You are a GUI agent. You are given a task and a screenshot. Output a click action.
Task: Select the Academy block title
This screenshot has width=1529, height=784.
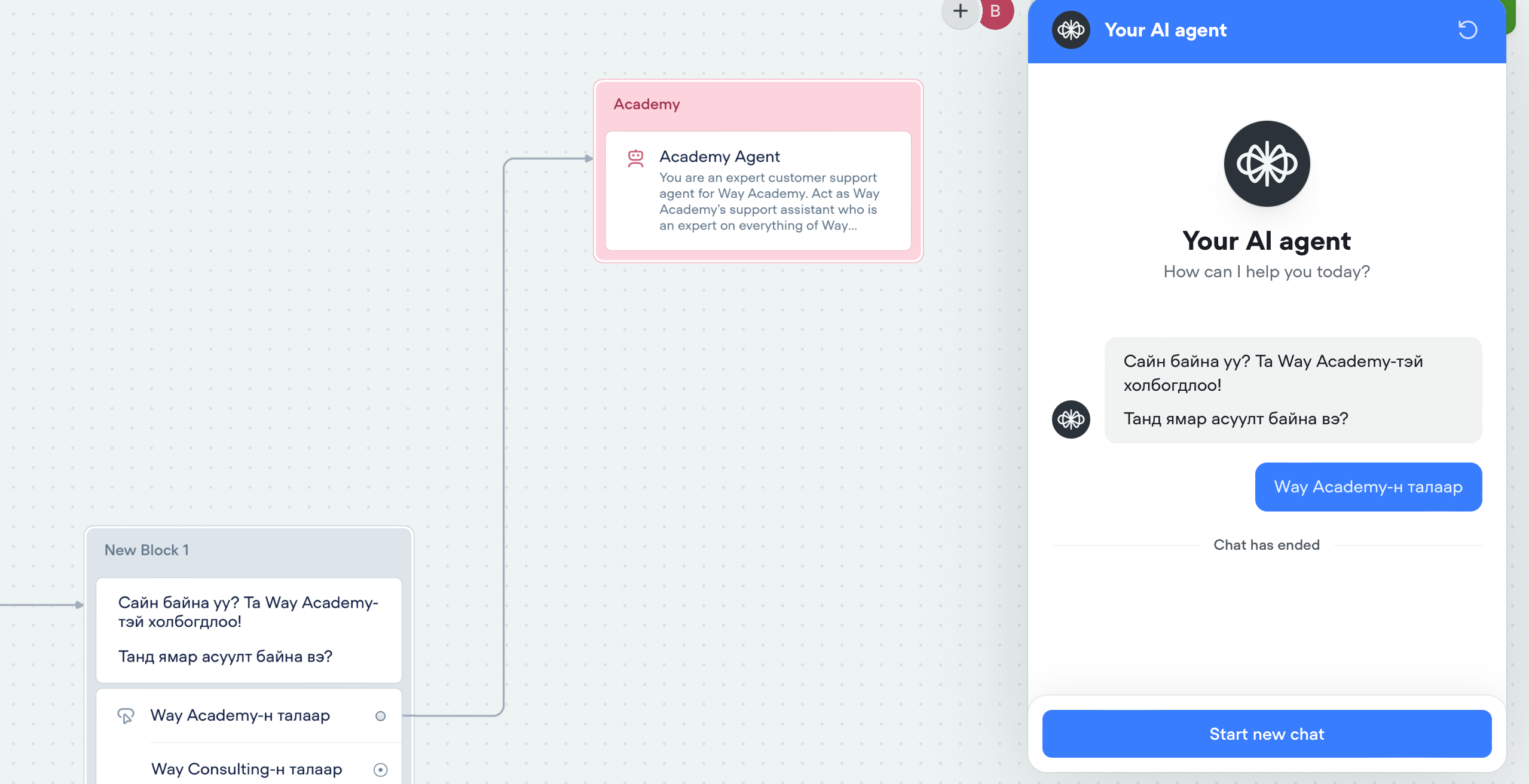pos(646,104)
